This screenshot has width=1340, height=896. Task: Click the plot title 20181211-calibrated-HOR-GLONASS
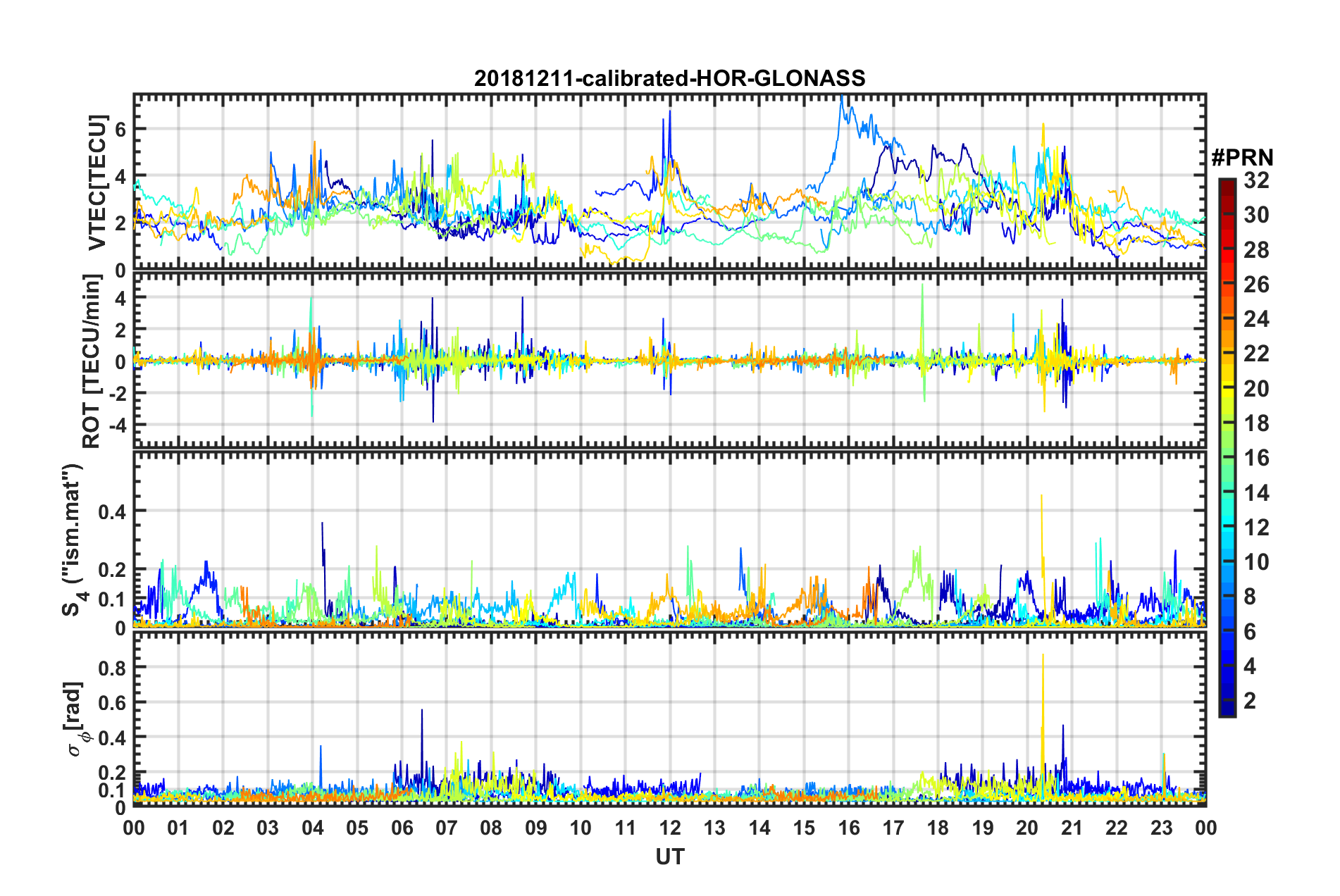point(669,78)
